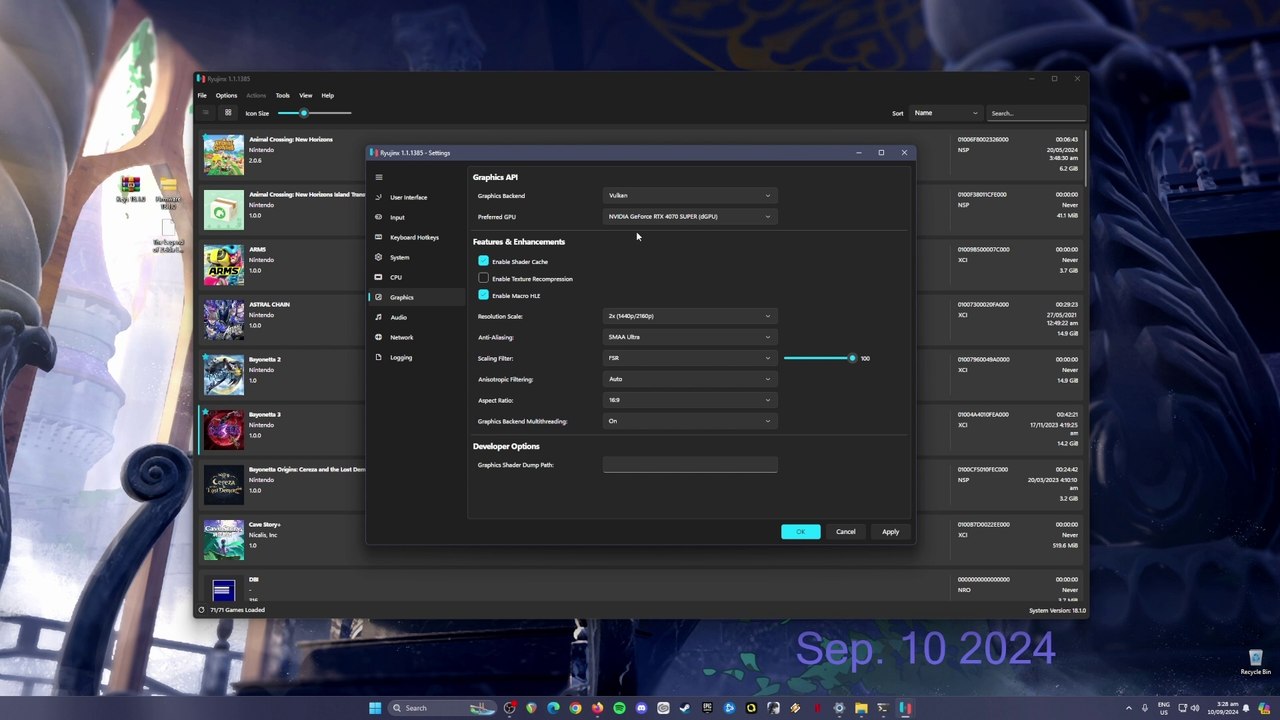Viewport: 1280px width, 720px height.
Task: Open the View menu
Action: point(306,95)
